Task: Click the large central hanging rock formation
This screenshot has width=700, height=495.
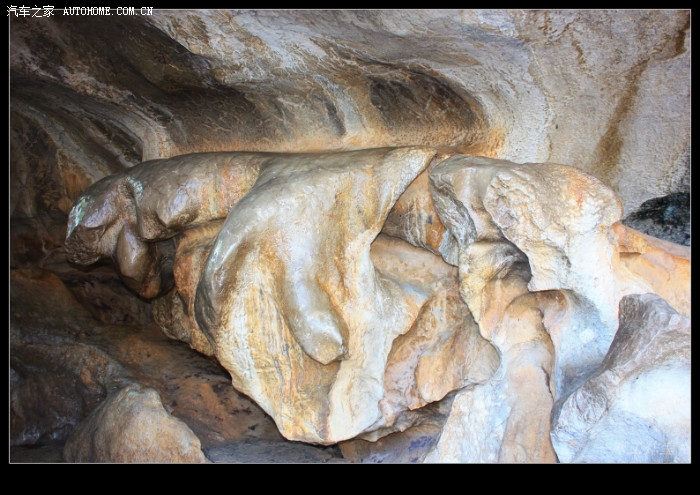Action: (x=300, y=290)
